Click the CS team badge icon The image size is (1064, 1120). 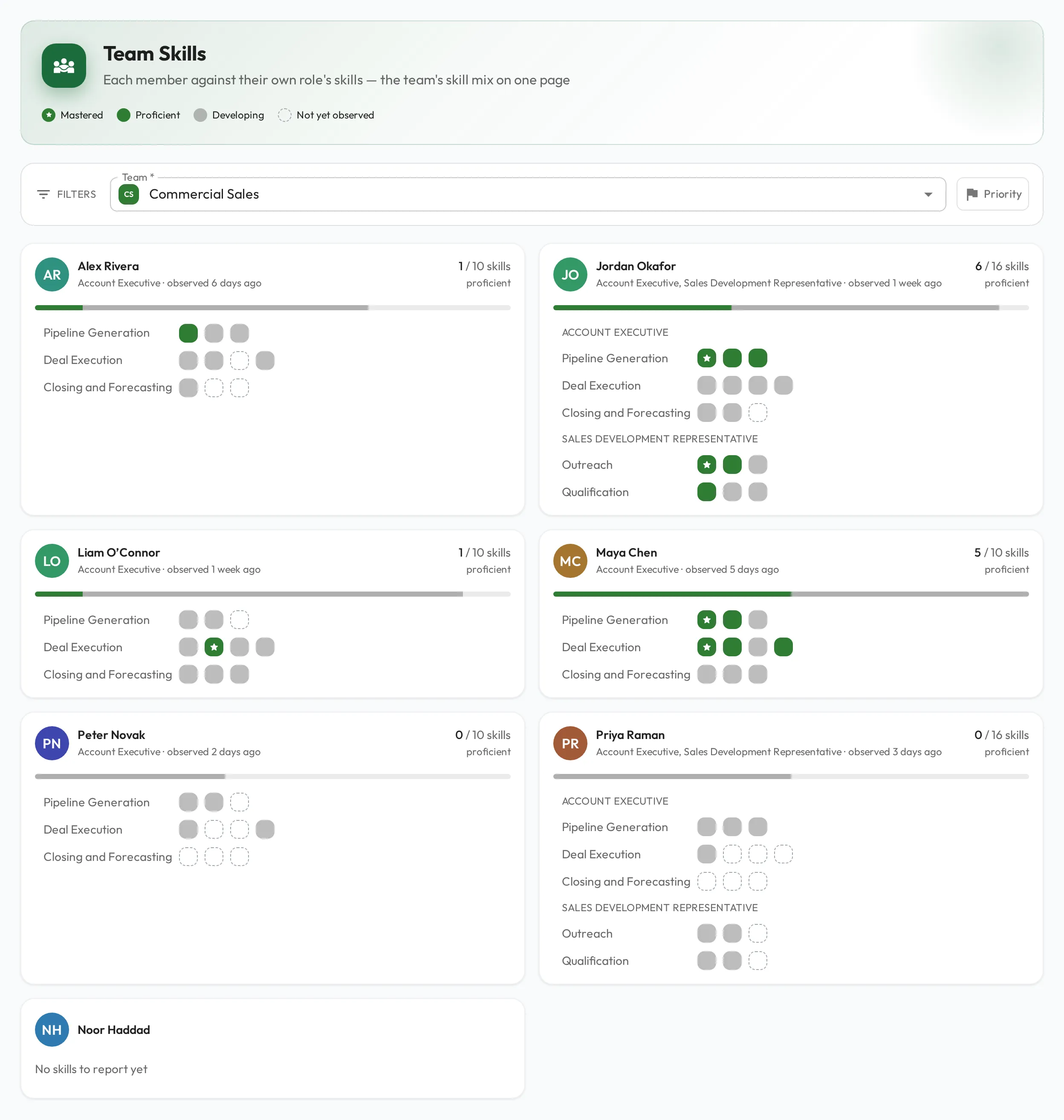click(x=129, y=194)
